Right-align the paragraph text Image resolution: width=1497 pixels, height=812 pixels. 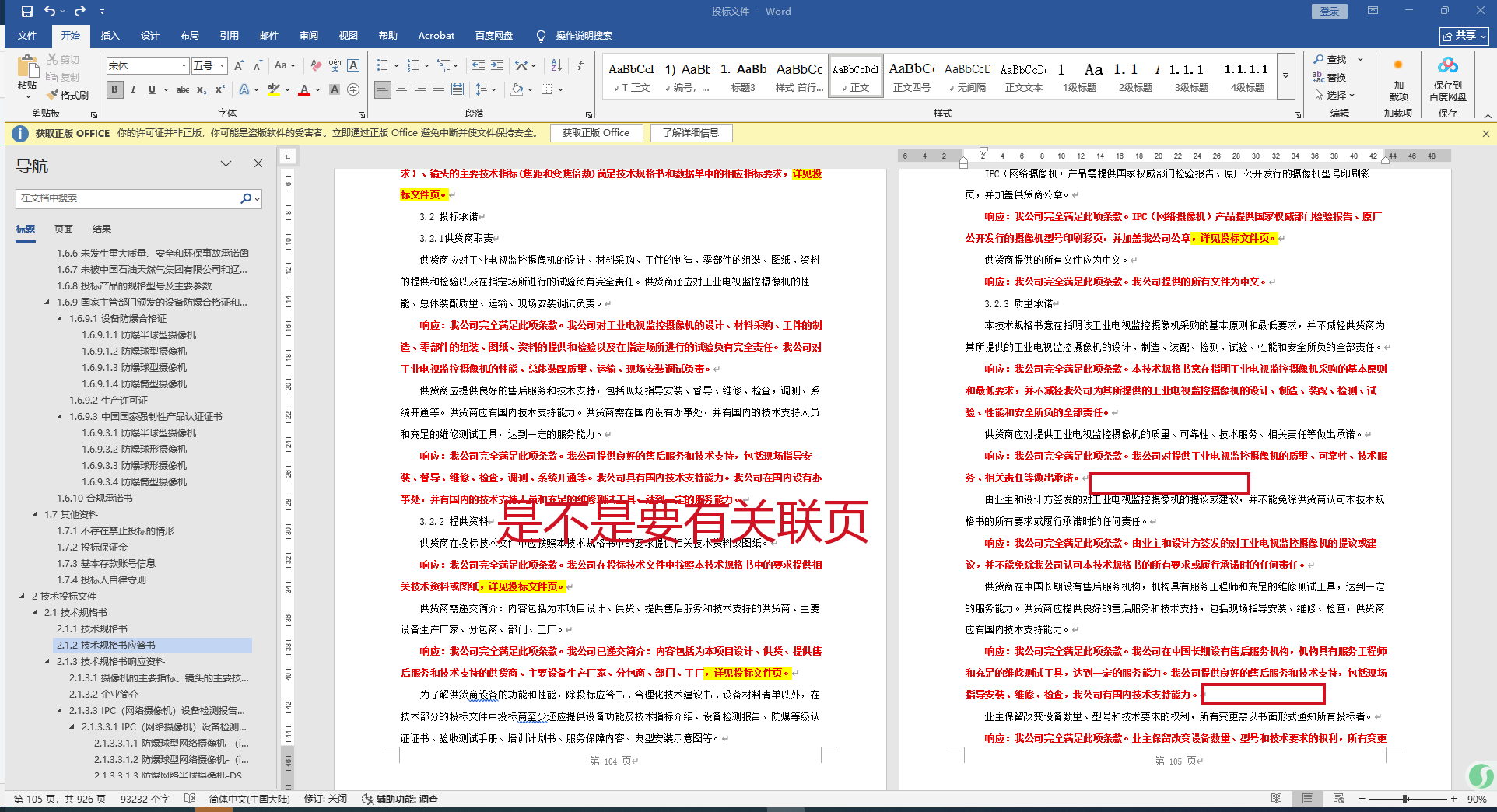pyautogui.click(x=420, y=89)
